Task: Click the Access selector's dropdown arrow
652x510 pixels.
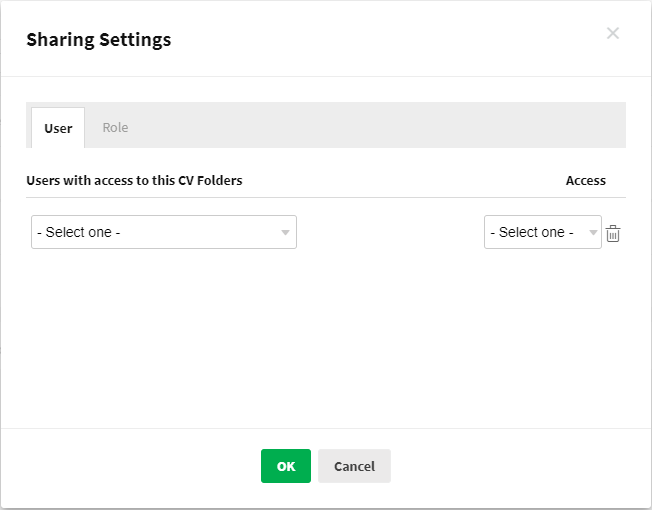Action: 593,233
